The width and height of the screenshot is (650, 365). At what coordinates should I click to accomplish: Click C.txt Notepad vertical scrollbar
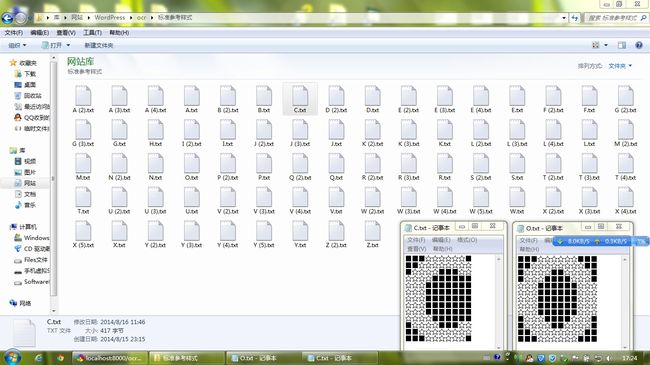(499, 303)
